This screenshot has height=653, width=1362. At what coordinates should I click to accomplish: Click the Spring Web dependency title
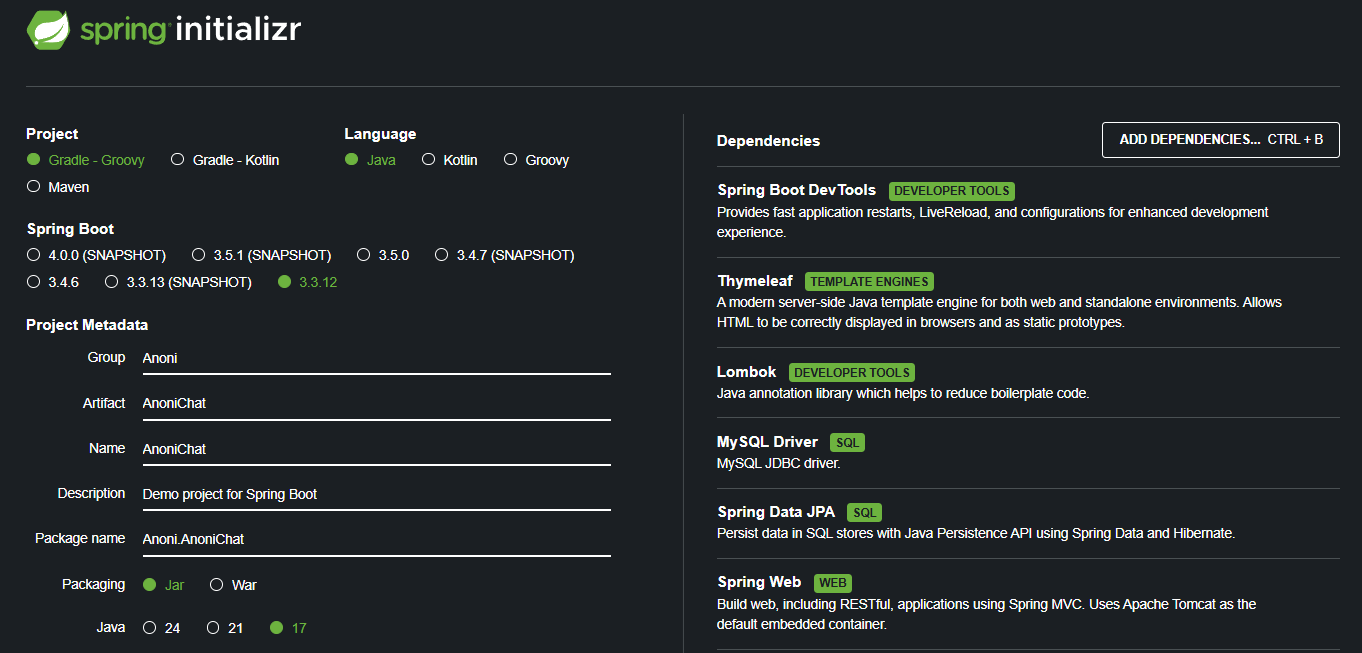[x=759, y=582]
